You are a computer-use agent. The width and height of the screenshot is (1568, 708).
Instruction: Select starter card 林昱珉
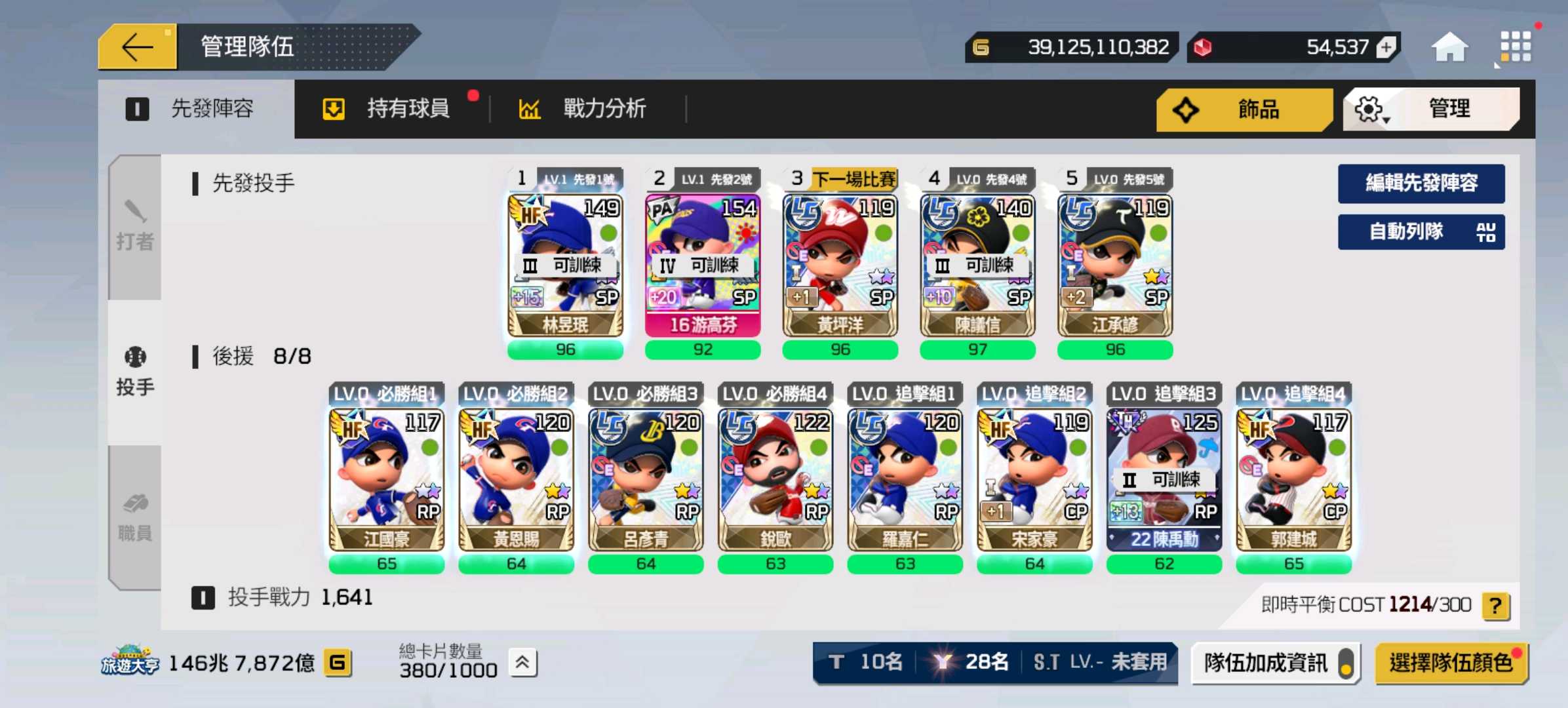click(x=565, y=265)
